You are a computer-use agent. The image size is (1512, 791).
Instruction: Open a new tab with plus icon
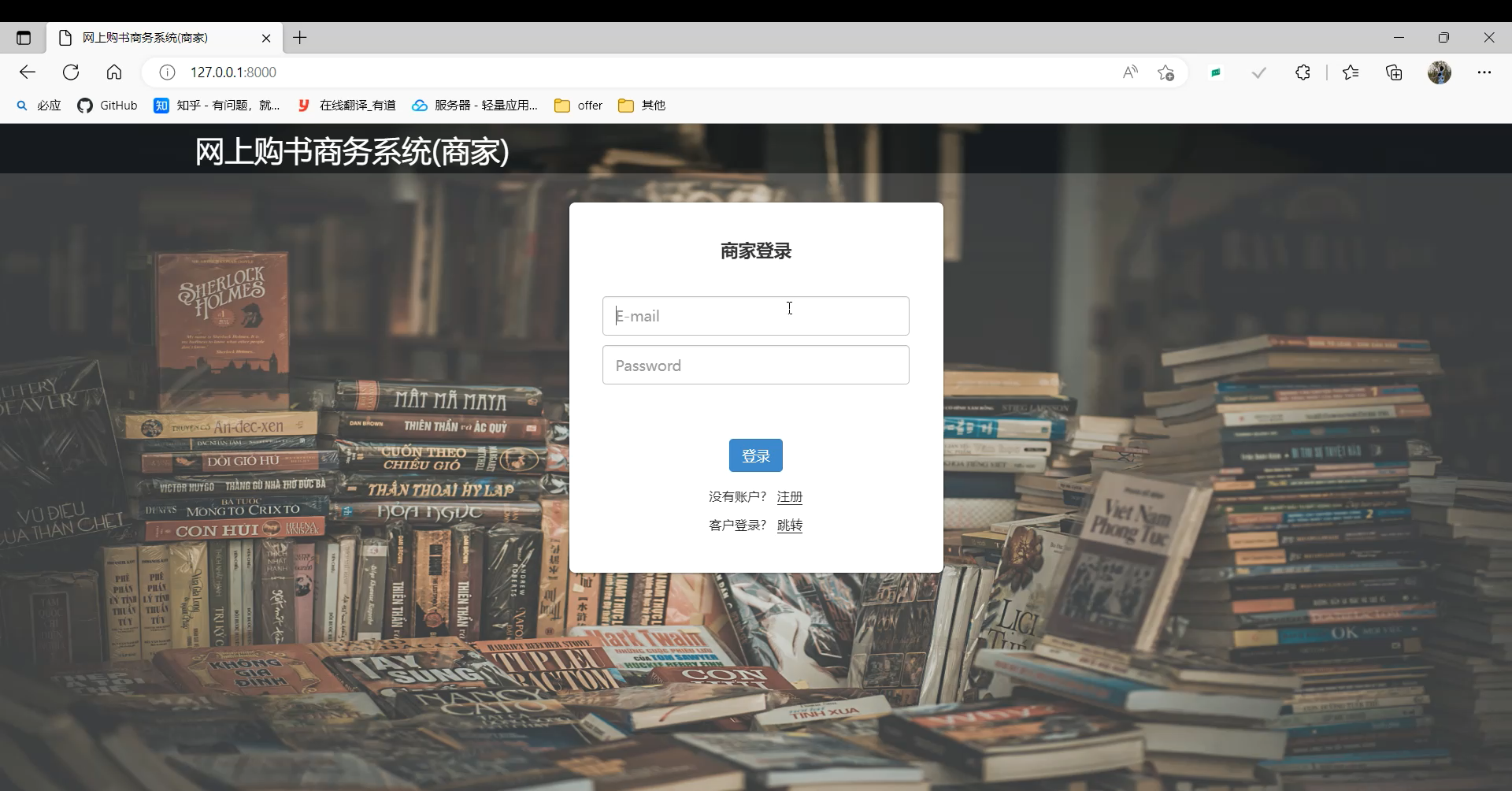click(x=300, y=38)
